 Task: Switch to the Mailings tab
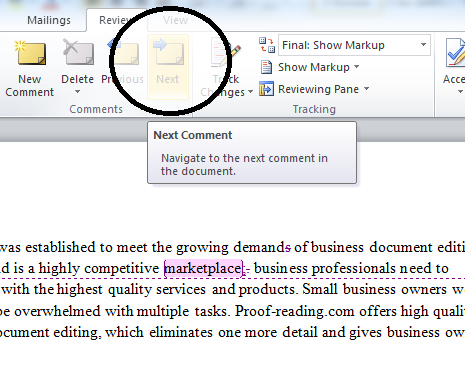pos(49,20)
